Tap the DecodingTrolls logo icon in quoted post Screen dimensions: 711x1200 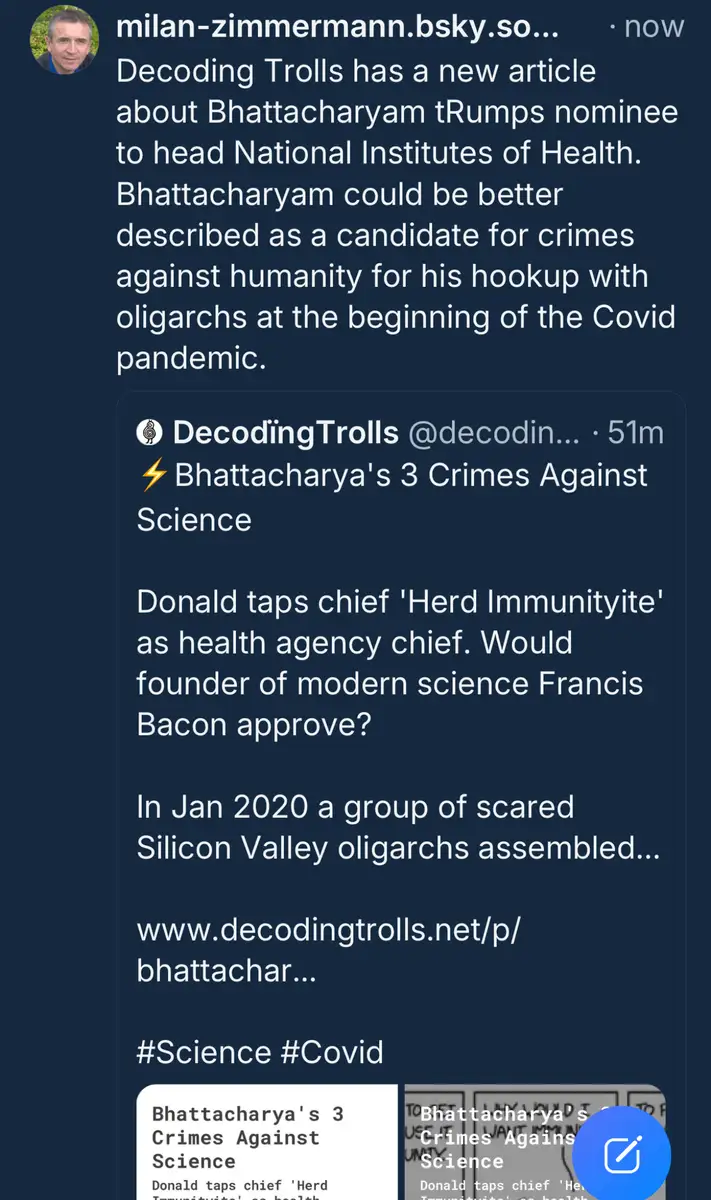[149, 432]
